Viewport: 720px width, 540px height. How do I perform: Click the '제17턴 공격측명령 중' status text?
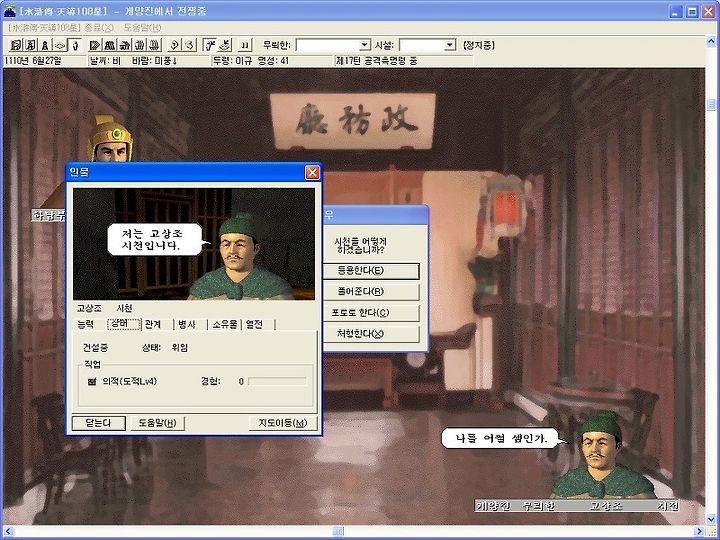377,61
